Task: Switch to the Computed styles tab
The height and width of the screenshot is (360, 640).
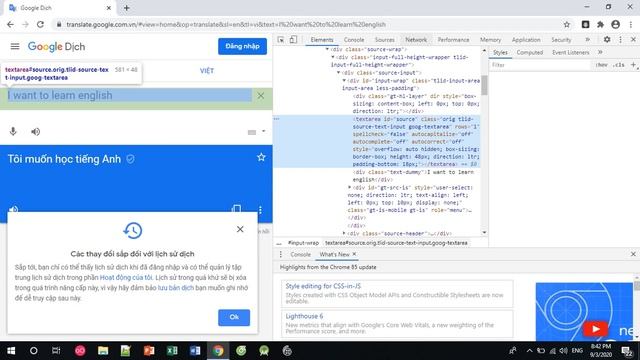Action: point(529,52)
